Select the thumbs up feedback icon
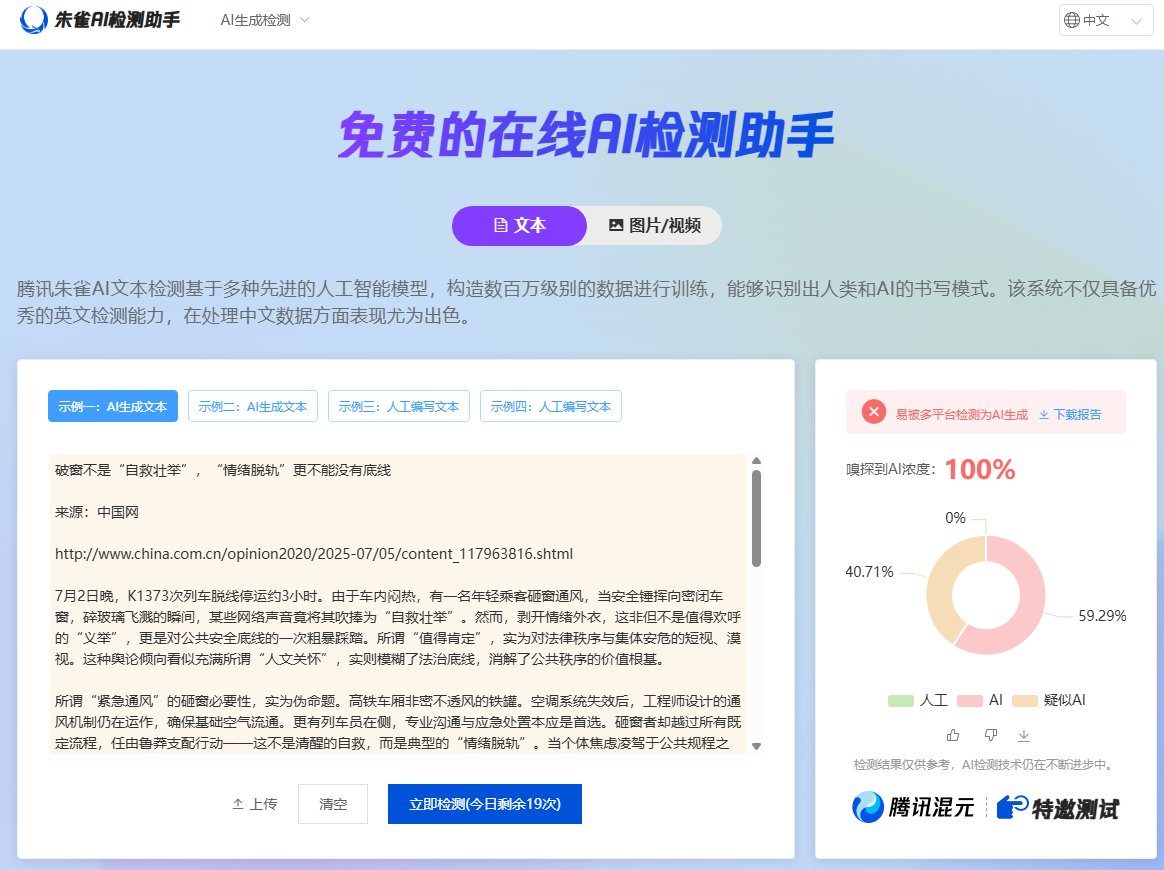 point(952,735)
